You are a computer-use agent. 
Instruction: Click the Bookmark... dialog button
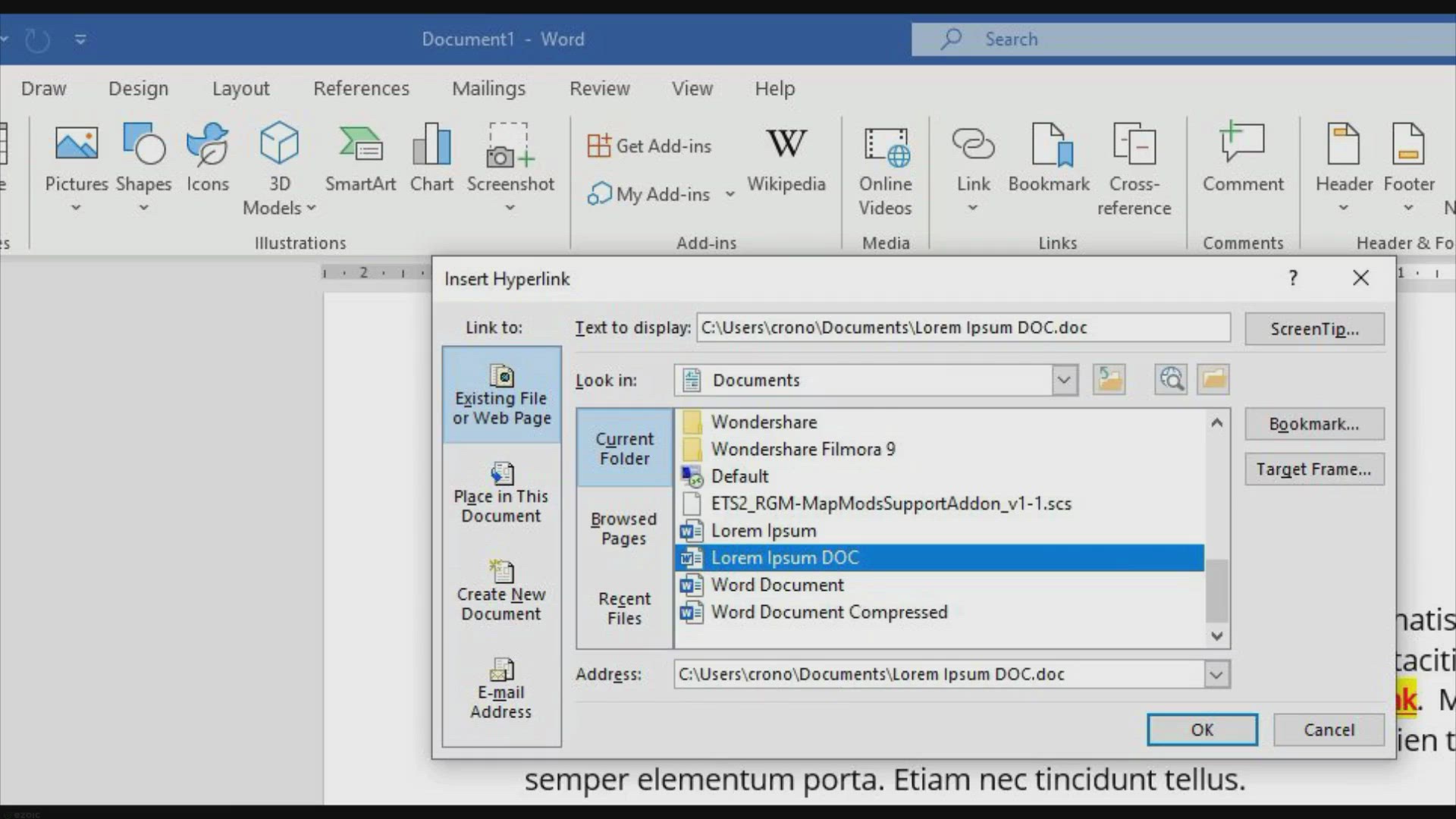[1314, 424]
